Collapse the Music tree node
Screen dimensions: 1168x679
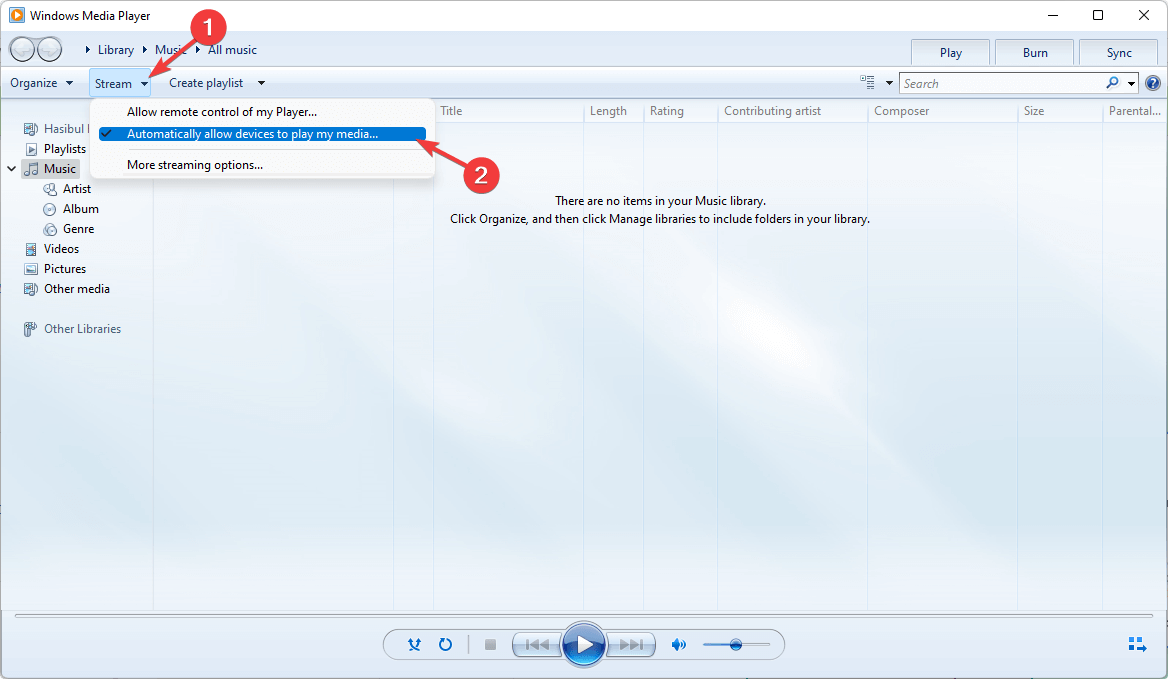point(12,169)
